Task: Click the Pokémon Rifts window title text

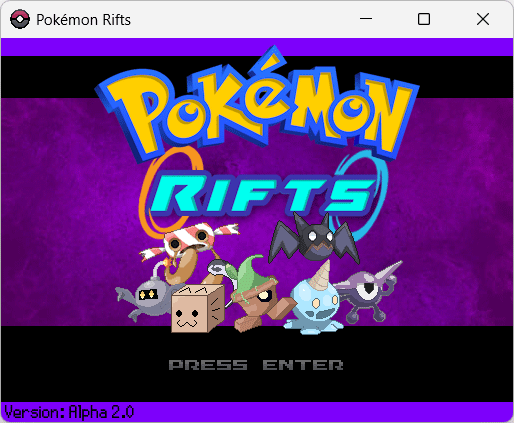Action: click(83, 20)
